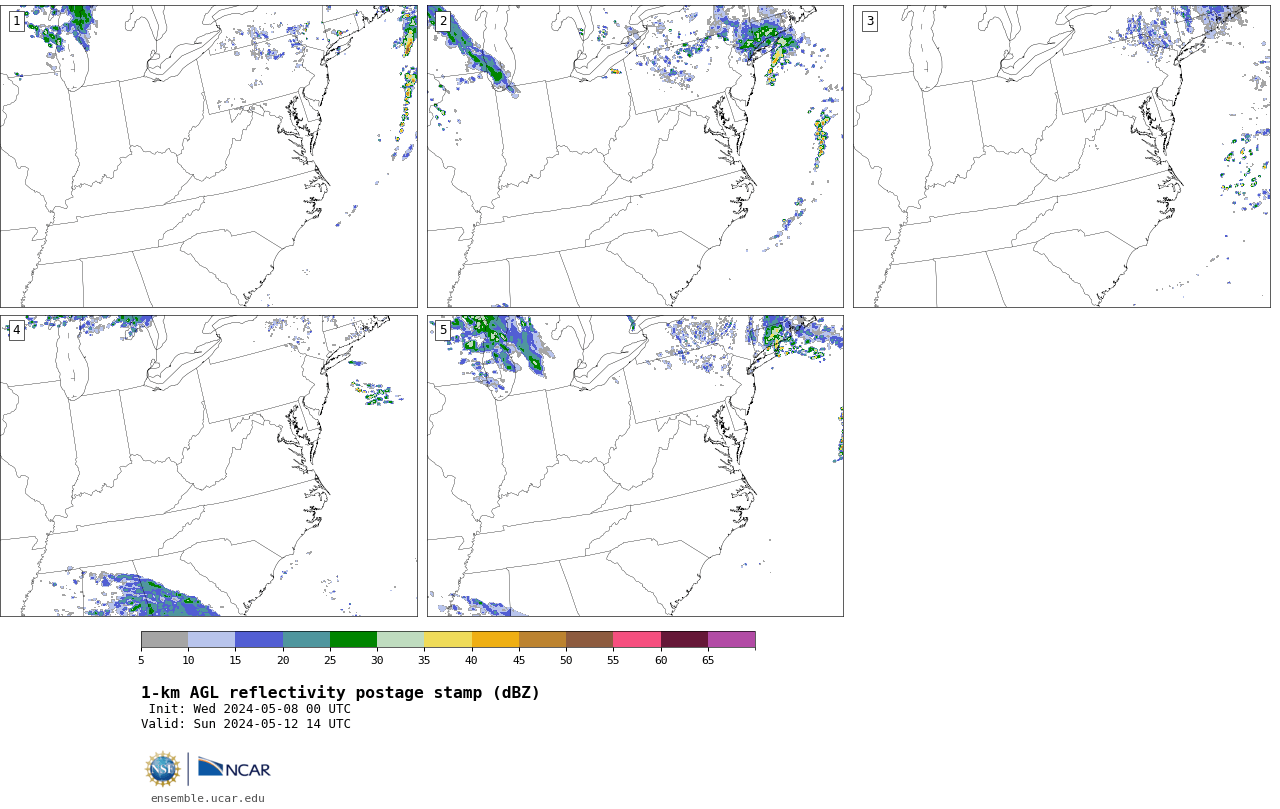Image resolution: width=1280 pixels, height=809 pixels.
Task: Click the yellow 35-40 dBZ swatch
Action: [x=448, y=640]
